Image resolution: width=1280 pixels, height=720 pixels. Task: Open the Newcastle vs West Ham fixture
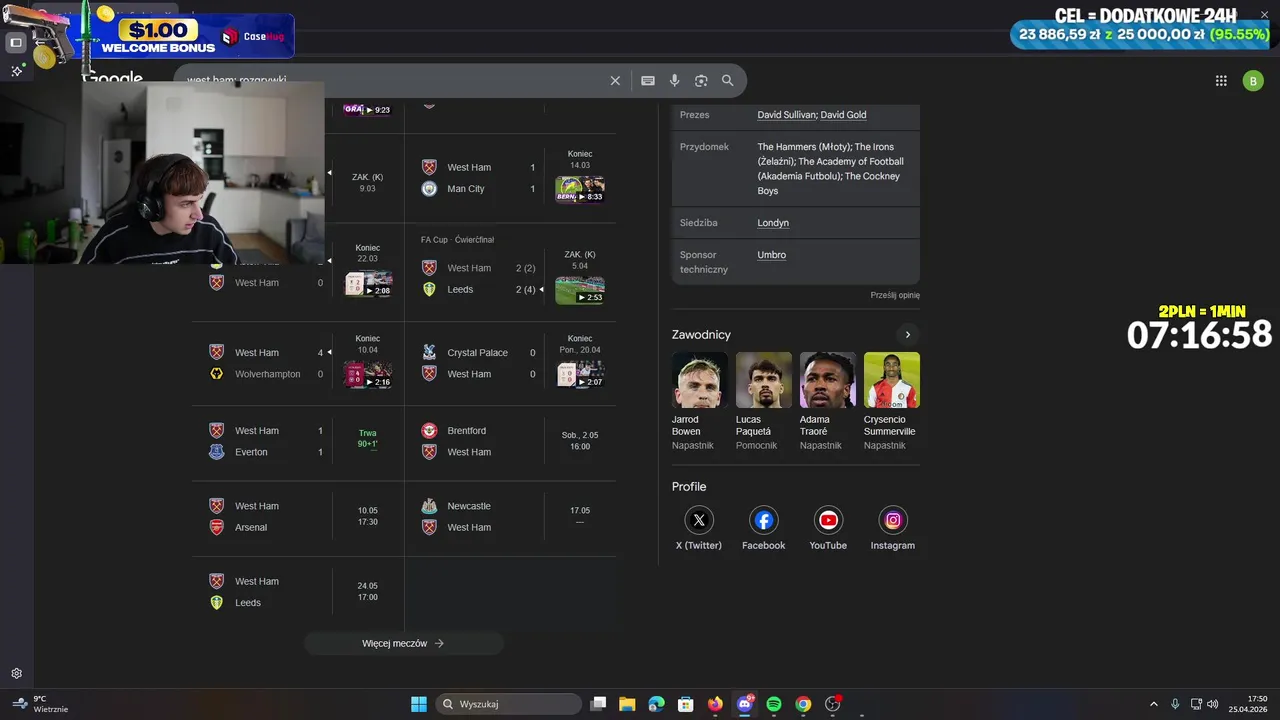[510, 516]
